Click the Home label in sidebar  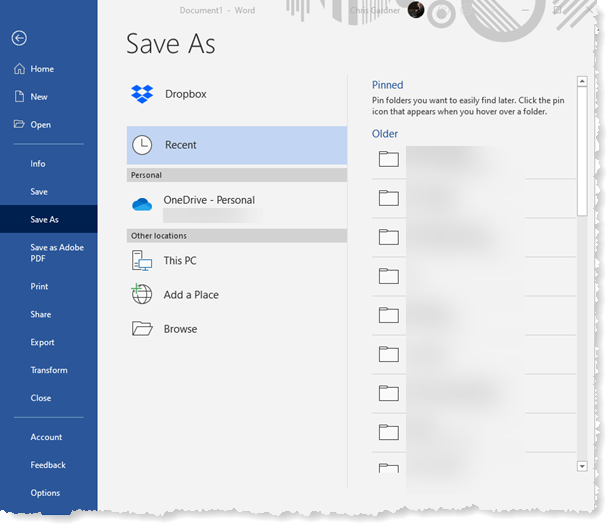click(42, 69)
